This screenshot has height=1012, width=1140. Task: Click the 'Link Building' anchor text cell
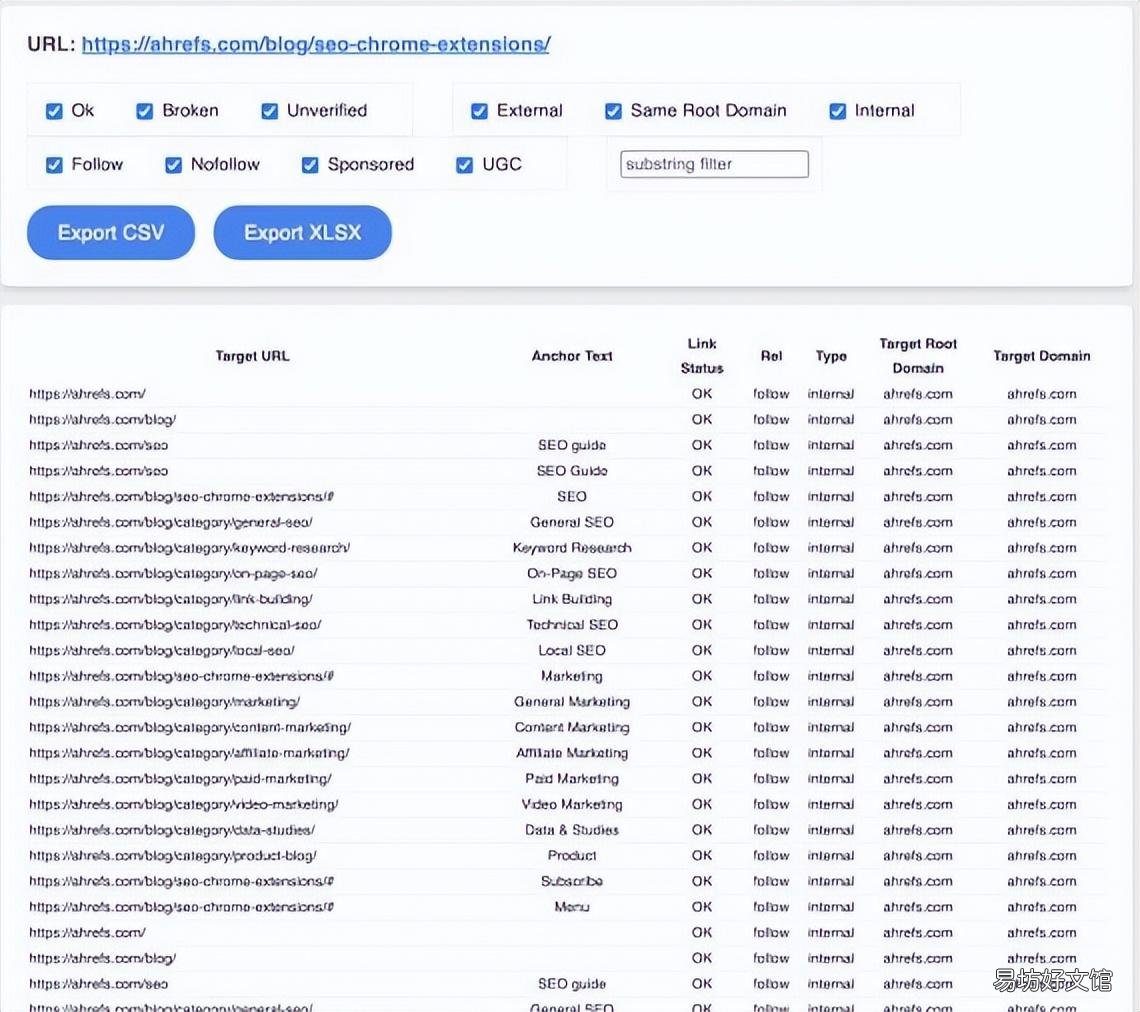[571, 599]
